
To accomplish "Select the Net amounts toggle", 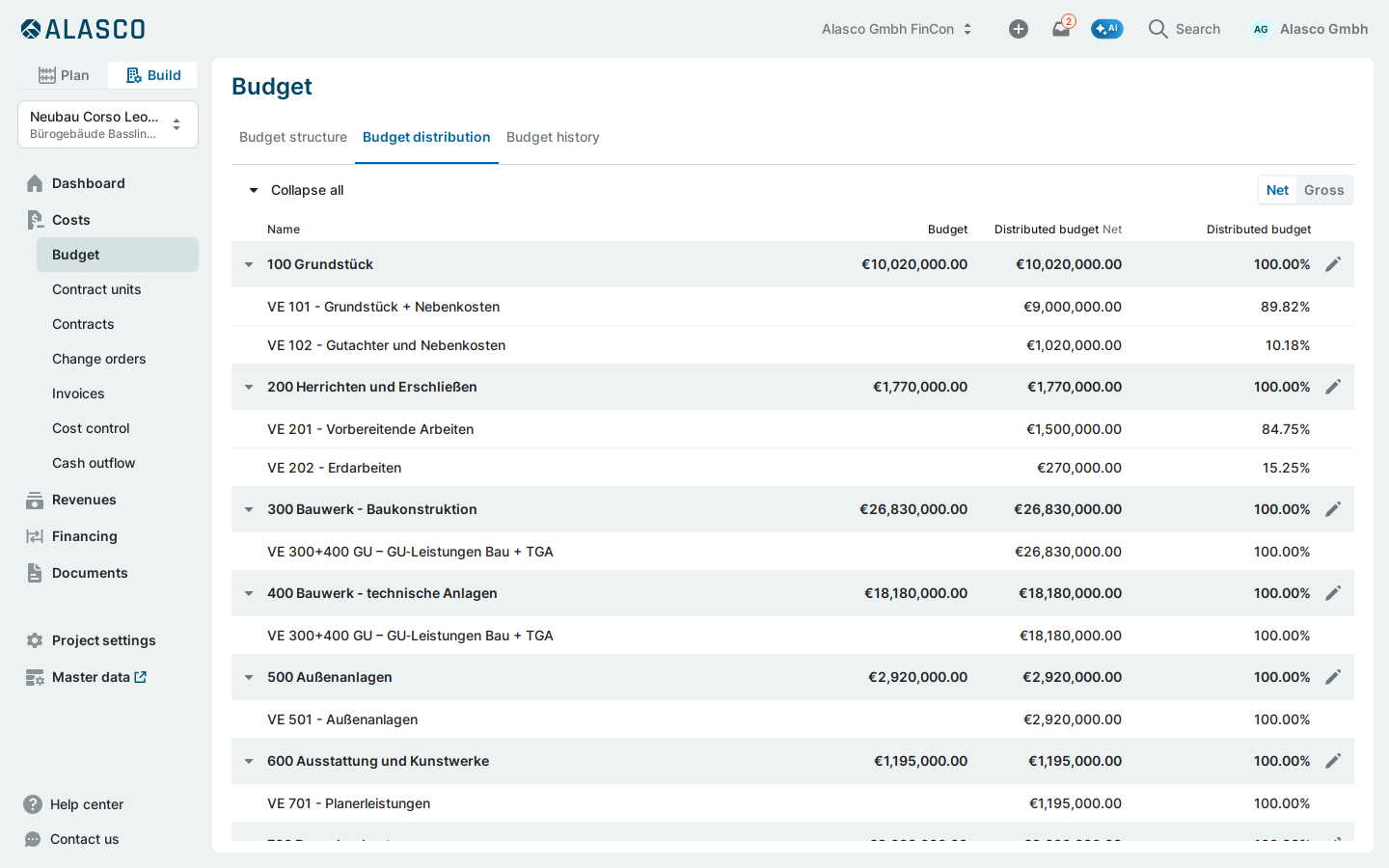I will click(1277, 190).
